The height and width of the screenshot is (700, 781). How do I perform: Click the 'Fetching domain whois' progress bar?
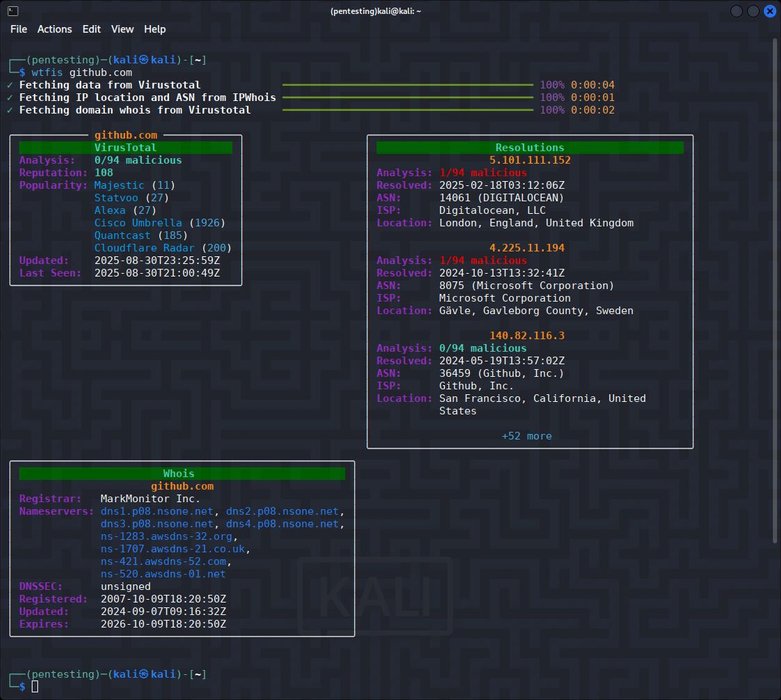coord(407,110)
